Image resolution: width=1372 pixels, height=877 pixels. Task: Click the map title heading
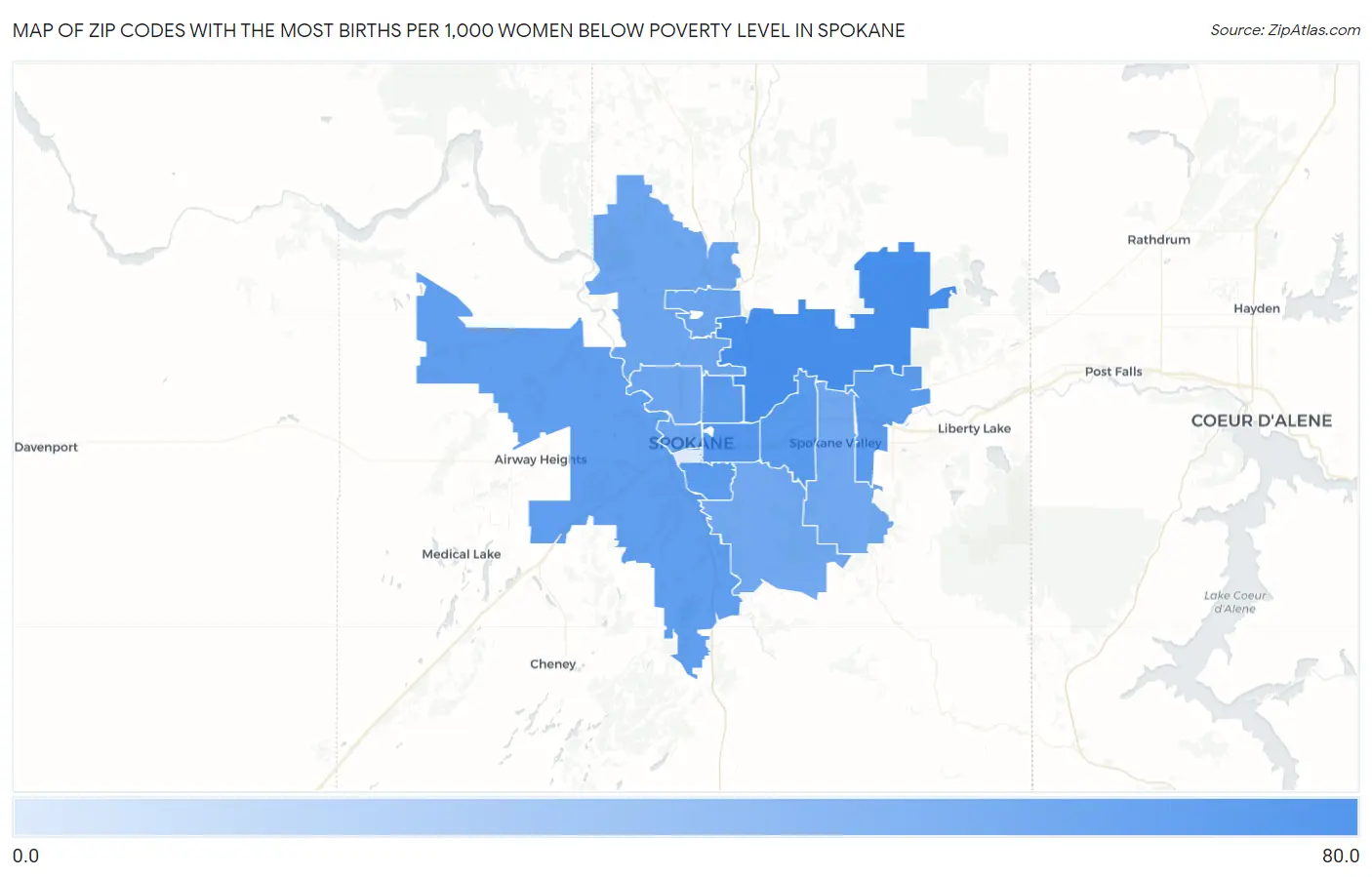(459, 30)
